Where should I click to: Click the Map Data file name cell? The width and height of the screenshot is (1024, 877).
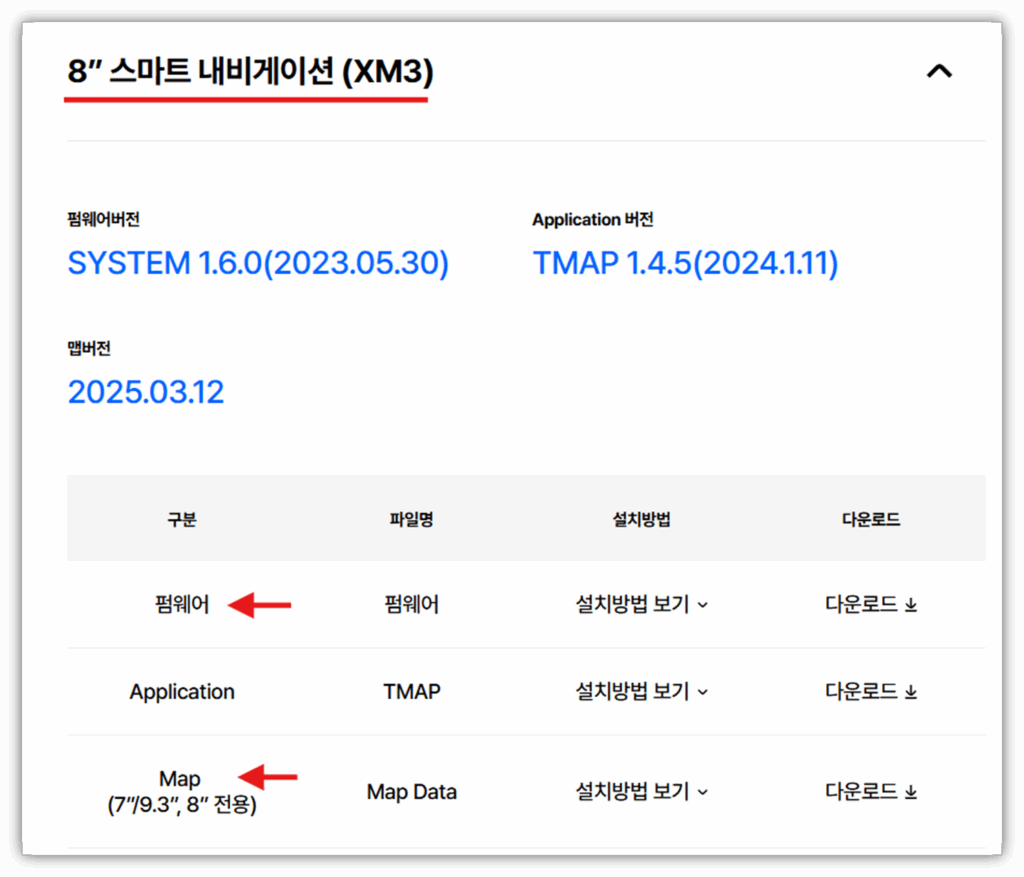(411, 791)
